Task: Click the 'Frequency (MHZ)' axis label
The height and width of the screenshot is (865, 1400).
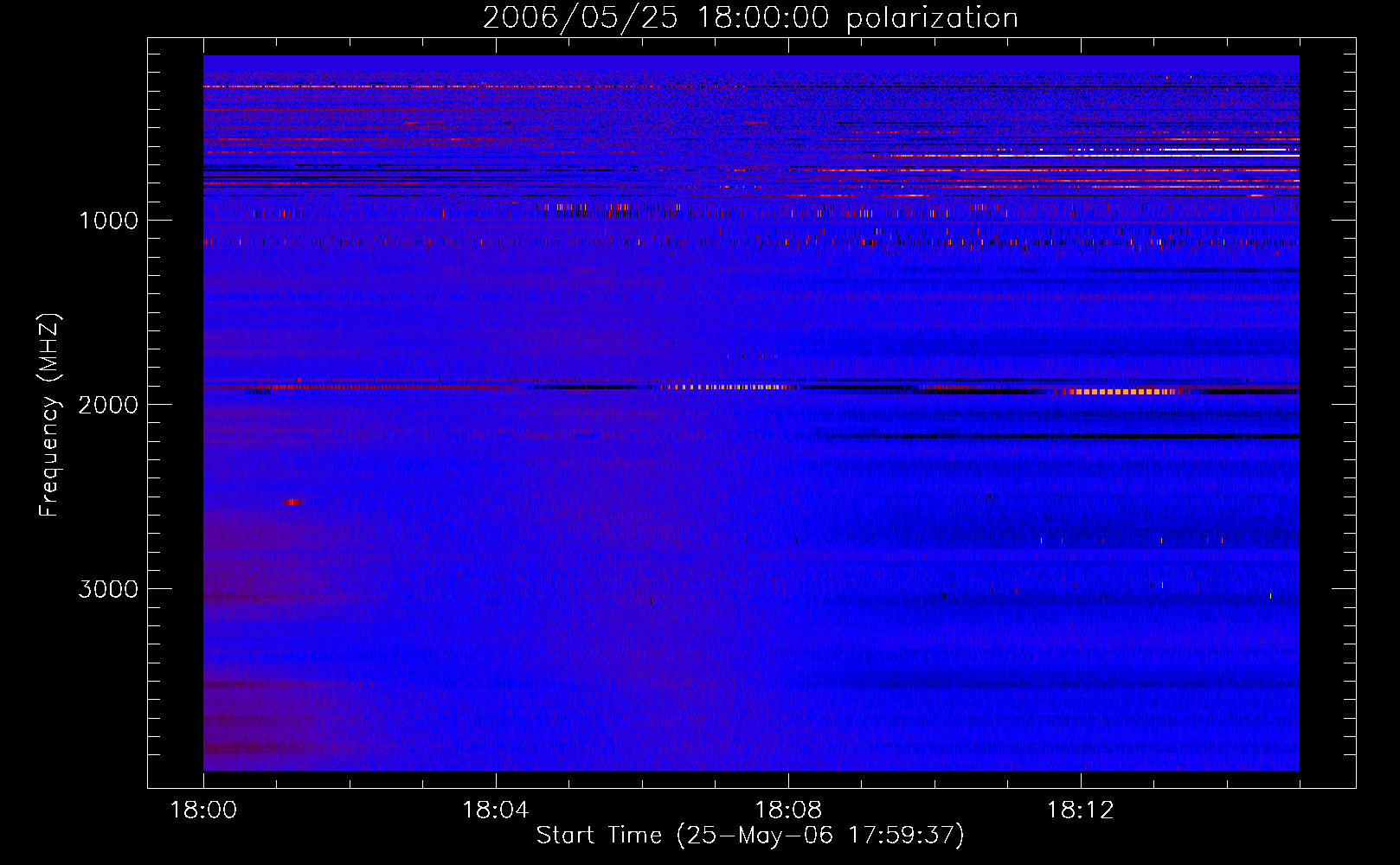Action: (50, 415)
